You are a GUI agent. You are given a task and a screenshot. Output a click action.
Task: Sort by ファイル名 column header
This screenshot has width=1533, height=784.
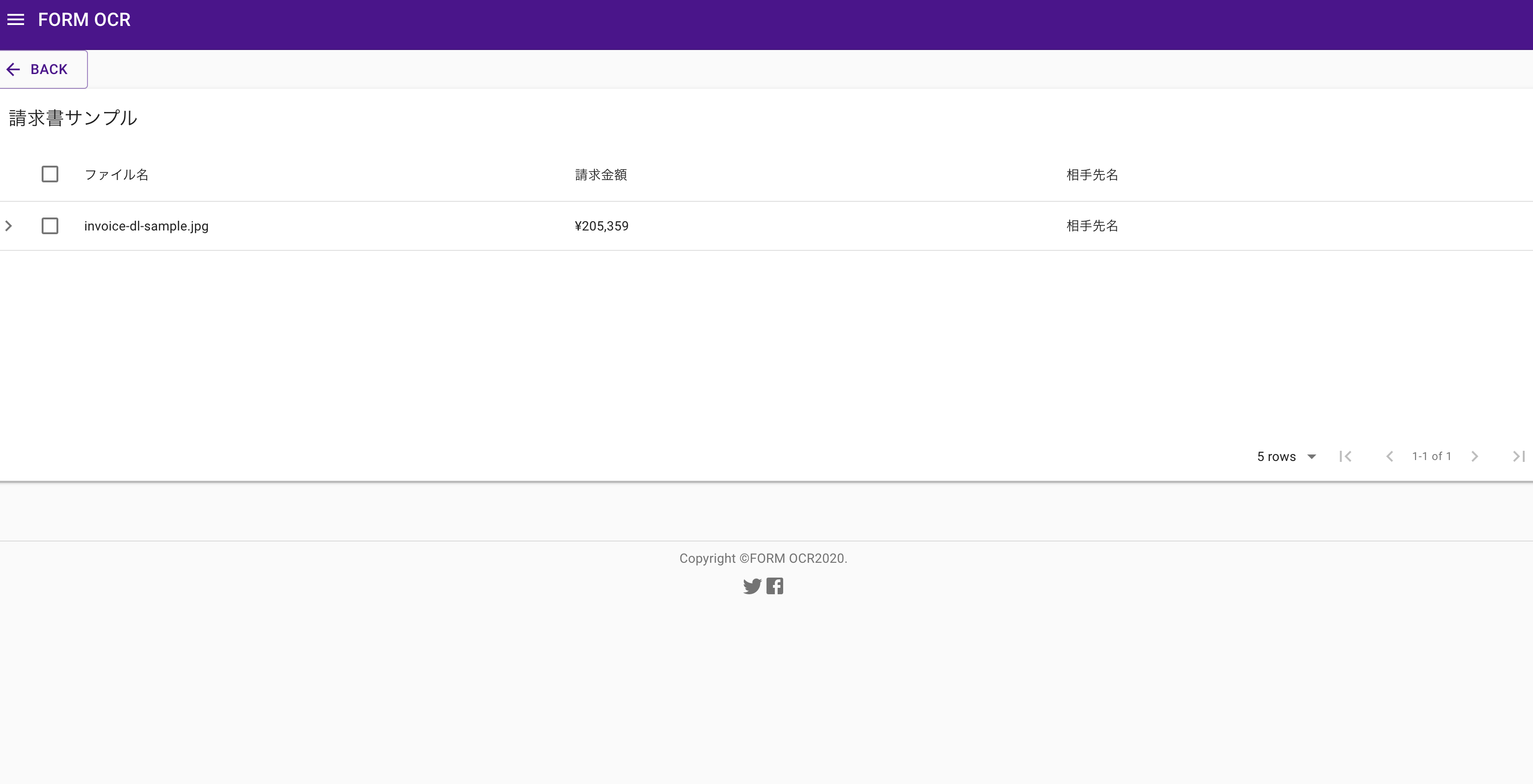pos(116,175)
